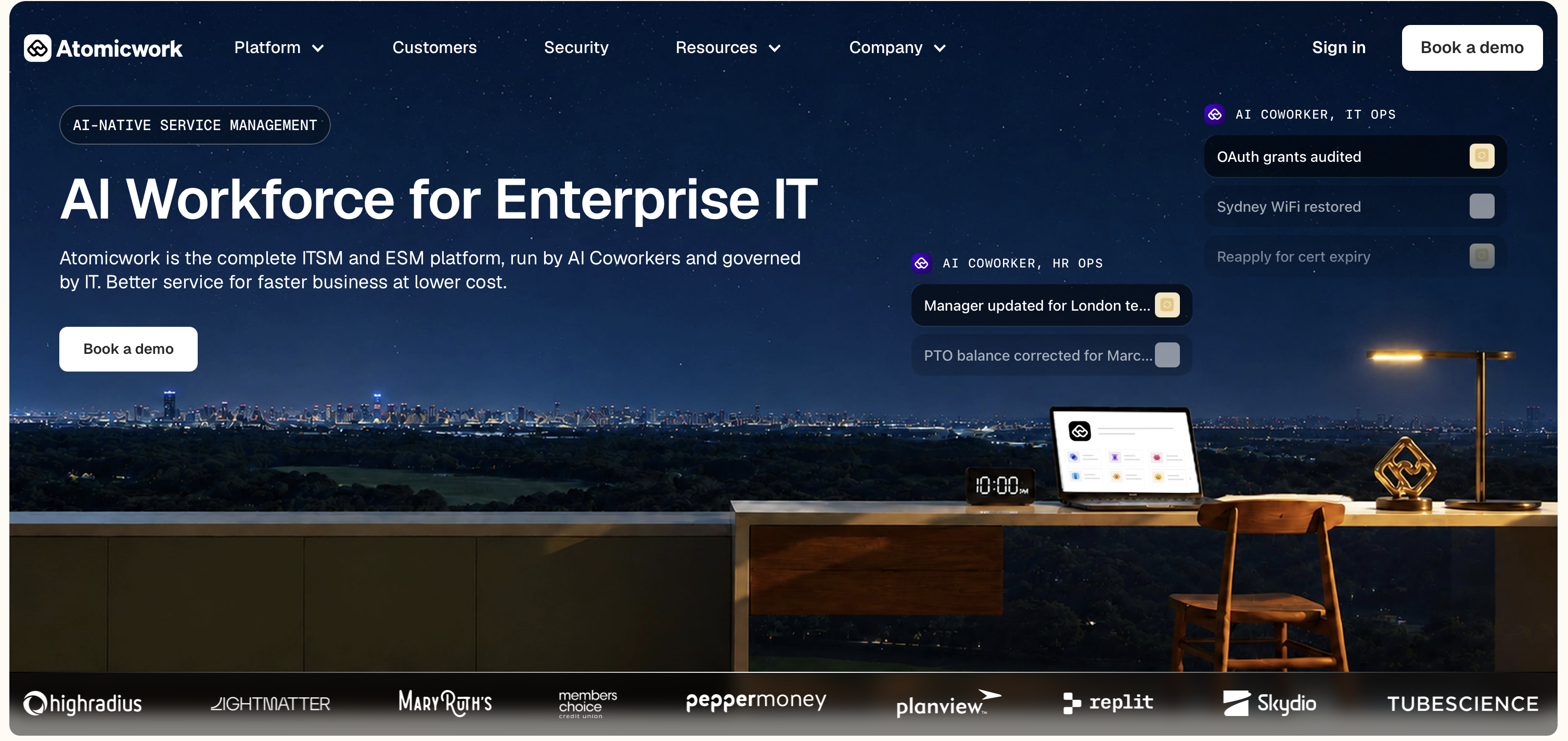
Task: Click Book a demo below hero text
Action: 128,349
